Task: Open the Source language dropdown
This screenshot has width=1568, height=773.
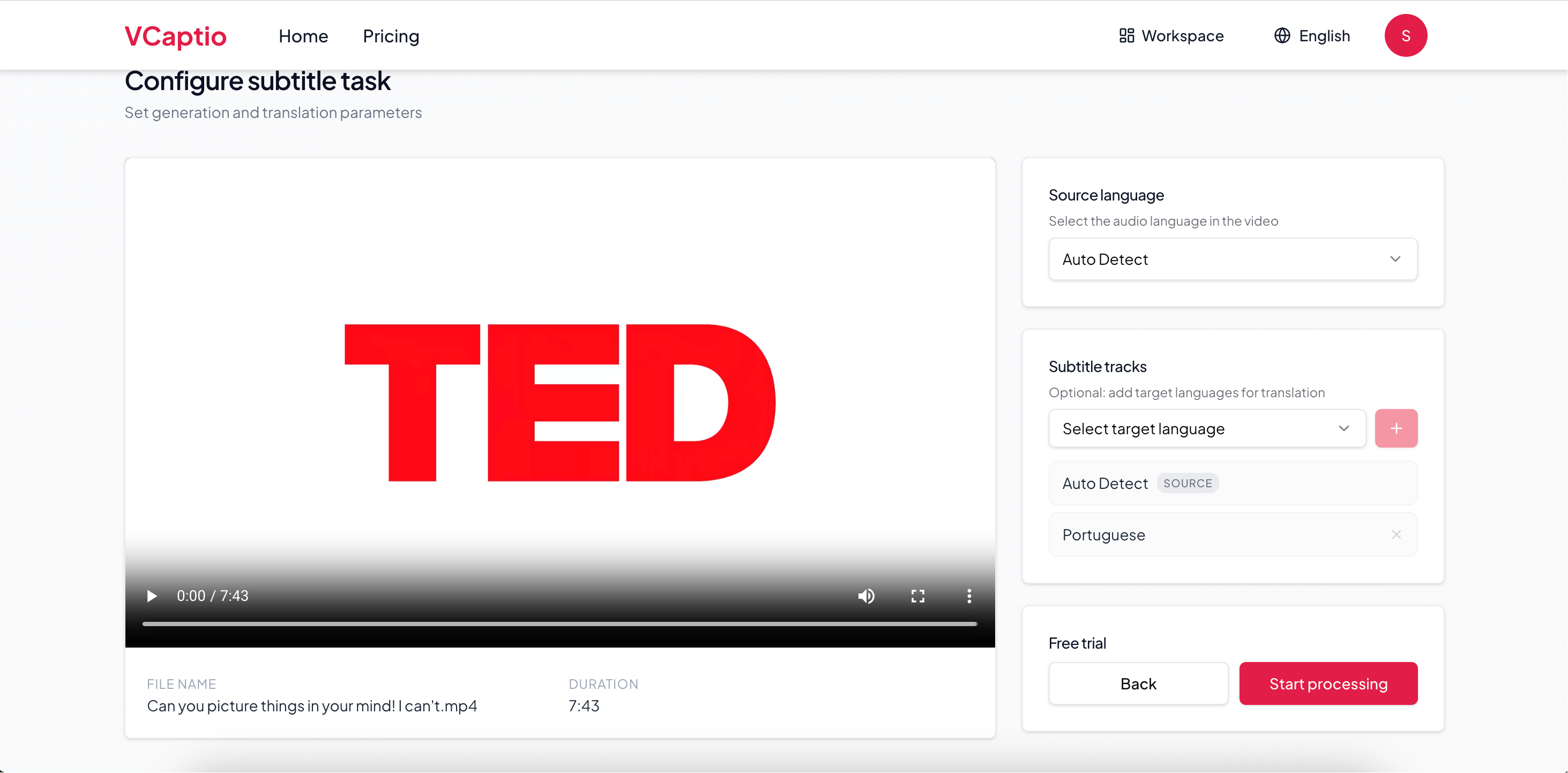Action: pos(1233,259)
